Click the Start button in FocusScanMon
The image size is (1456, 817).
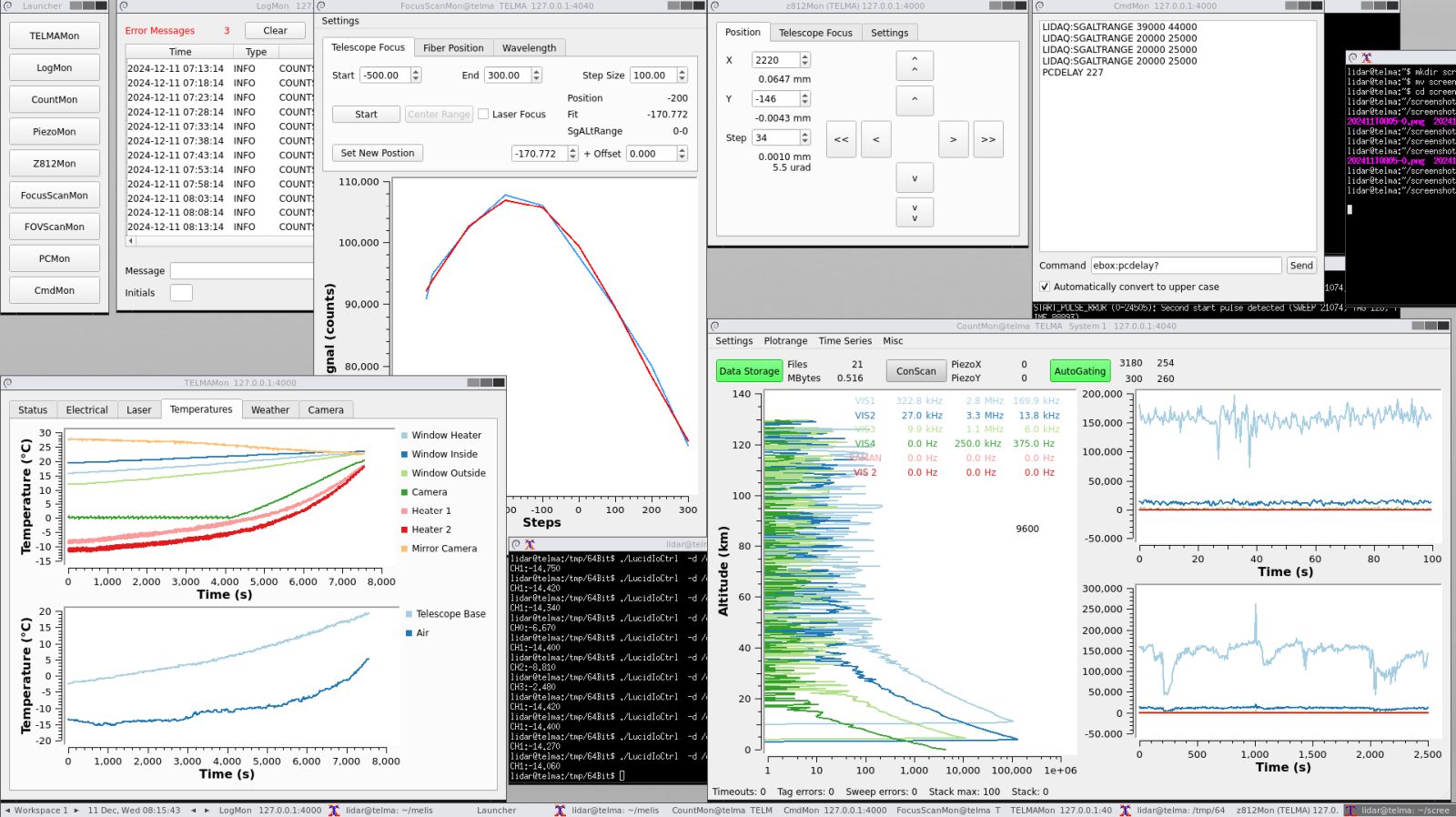click(x=366, y=115)
